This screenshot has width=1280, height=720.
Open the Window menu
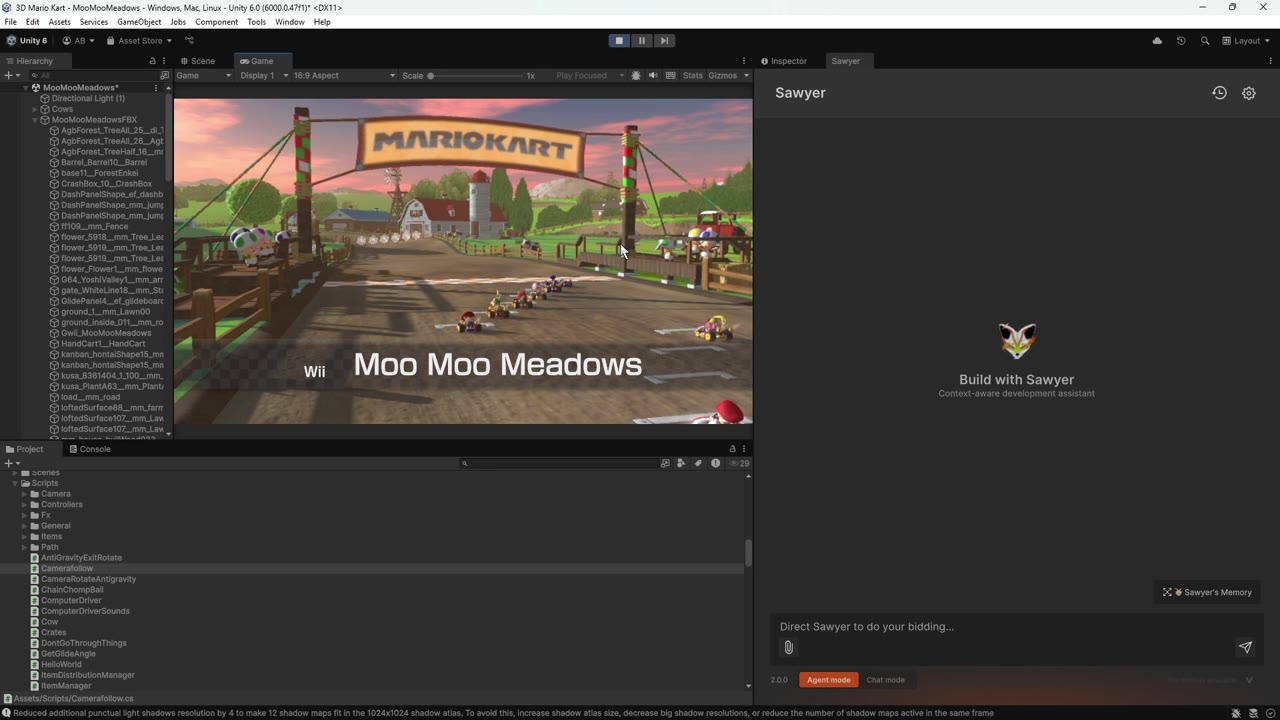click(x=290, y=22)
